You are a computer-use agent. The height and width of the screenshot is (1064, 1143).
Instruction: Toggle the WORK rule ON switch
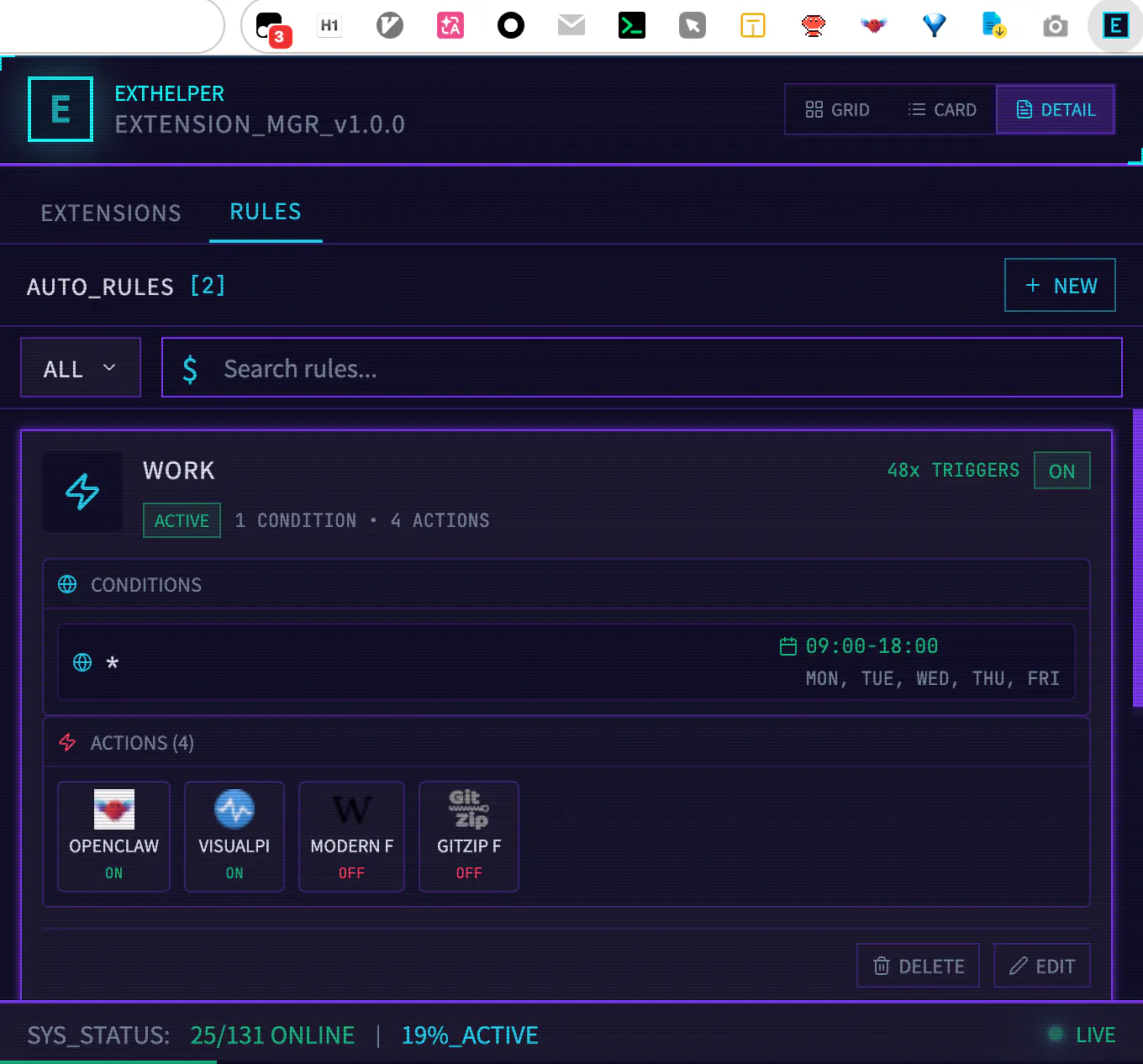[x=1062, y=471]
